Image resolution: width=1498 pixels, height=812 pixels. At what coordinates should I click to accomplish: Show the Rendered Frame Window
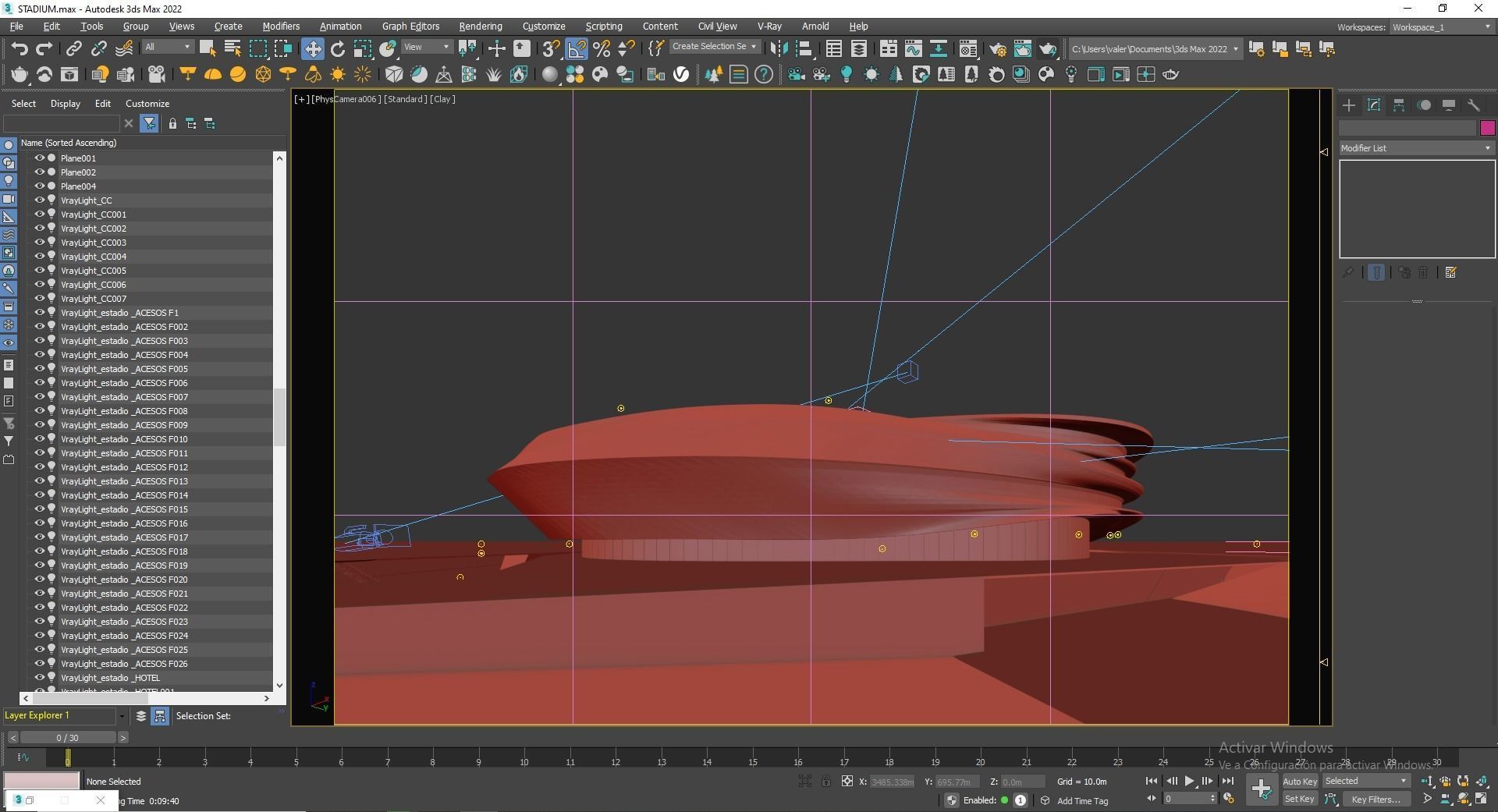[1023, 49]
